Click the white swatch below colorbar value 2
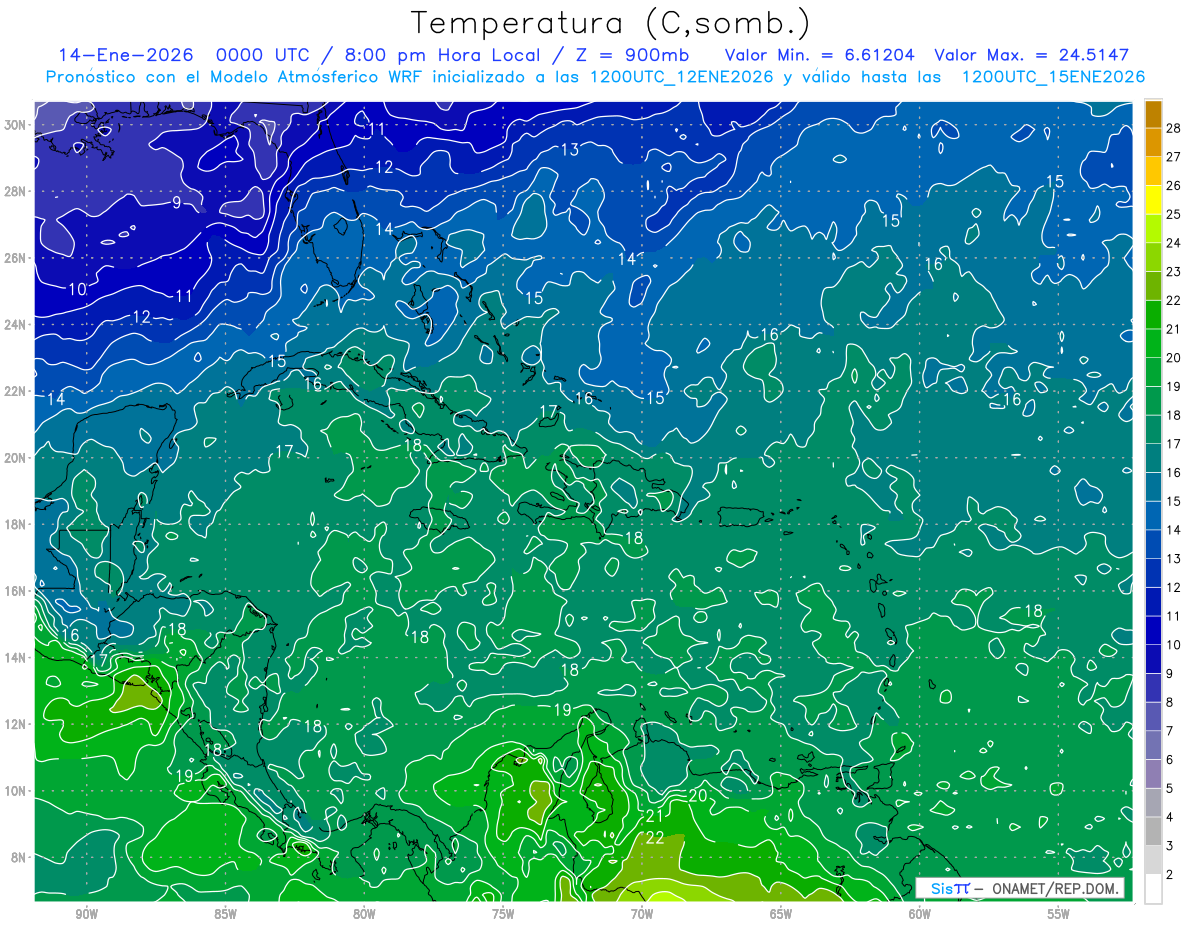 click(x=1154, y=889)
